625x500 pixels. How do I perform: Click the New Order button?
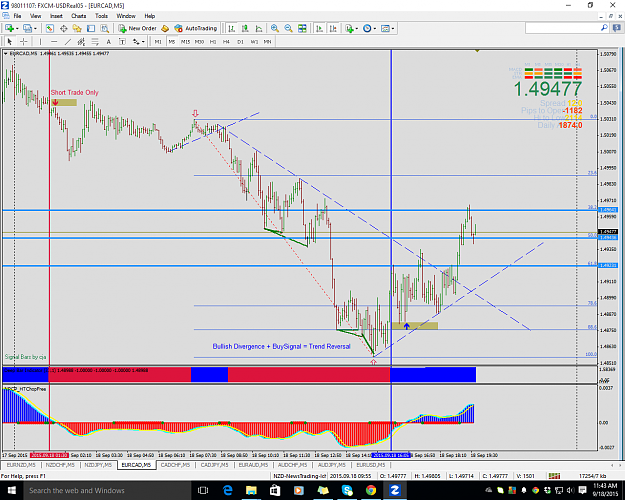(x=138, y=28)
